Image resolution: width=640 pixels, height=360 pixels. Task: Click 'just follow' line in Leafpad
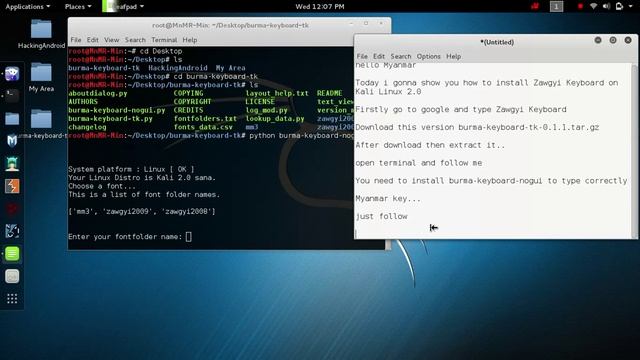381,216
